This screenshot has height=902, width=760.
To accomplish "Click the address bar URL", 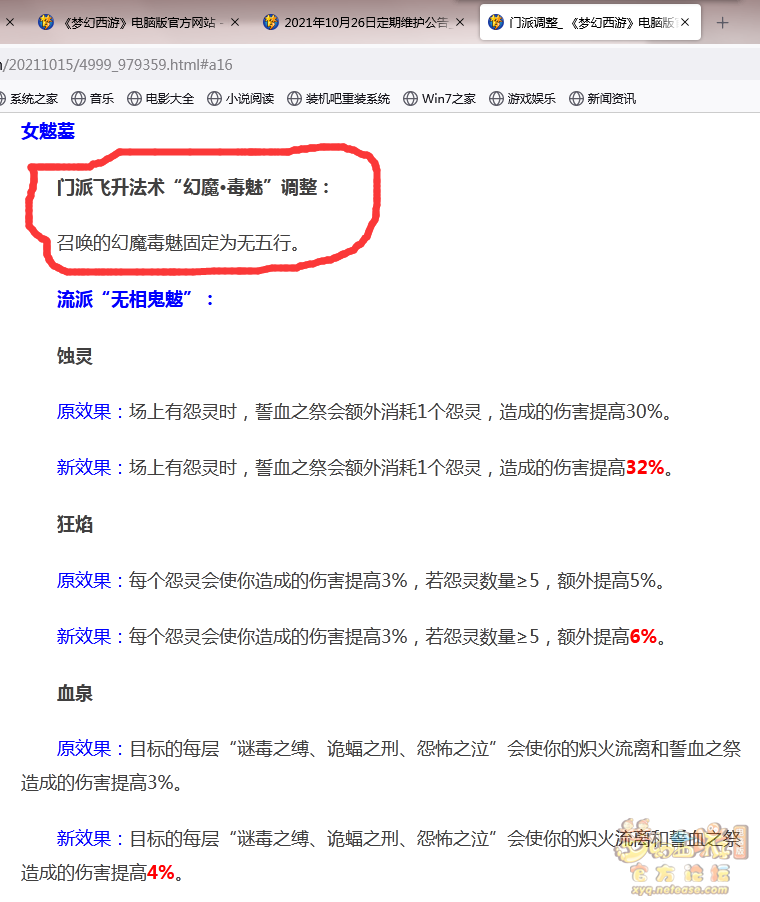I will [x=120, y=64].
